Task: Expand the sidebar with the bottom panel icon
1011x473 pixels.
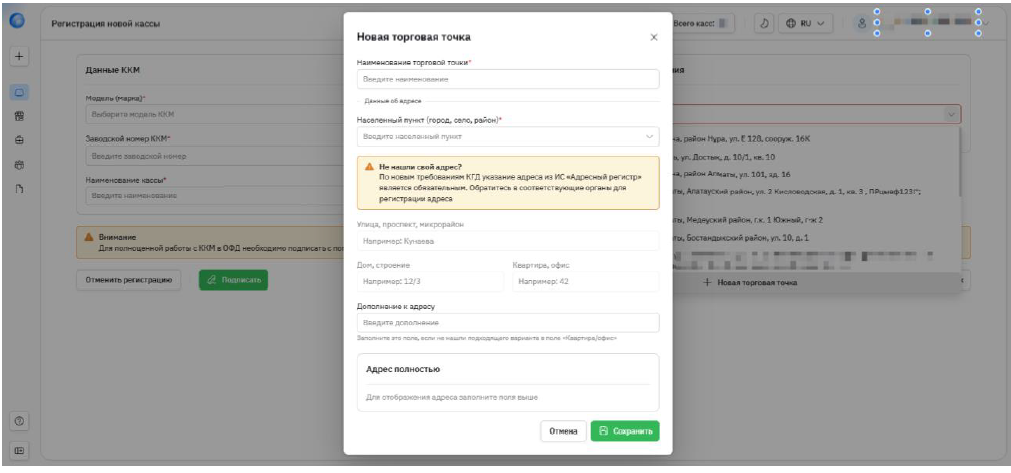Action: 18,451
